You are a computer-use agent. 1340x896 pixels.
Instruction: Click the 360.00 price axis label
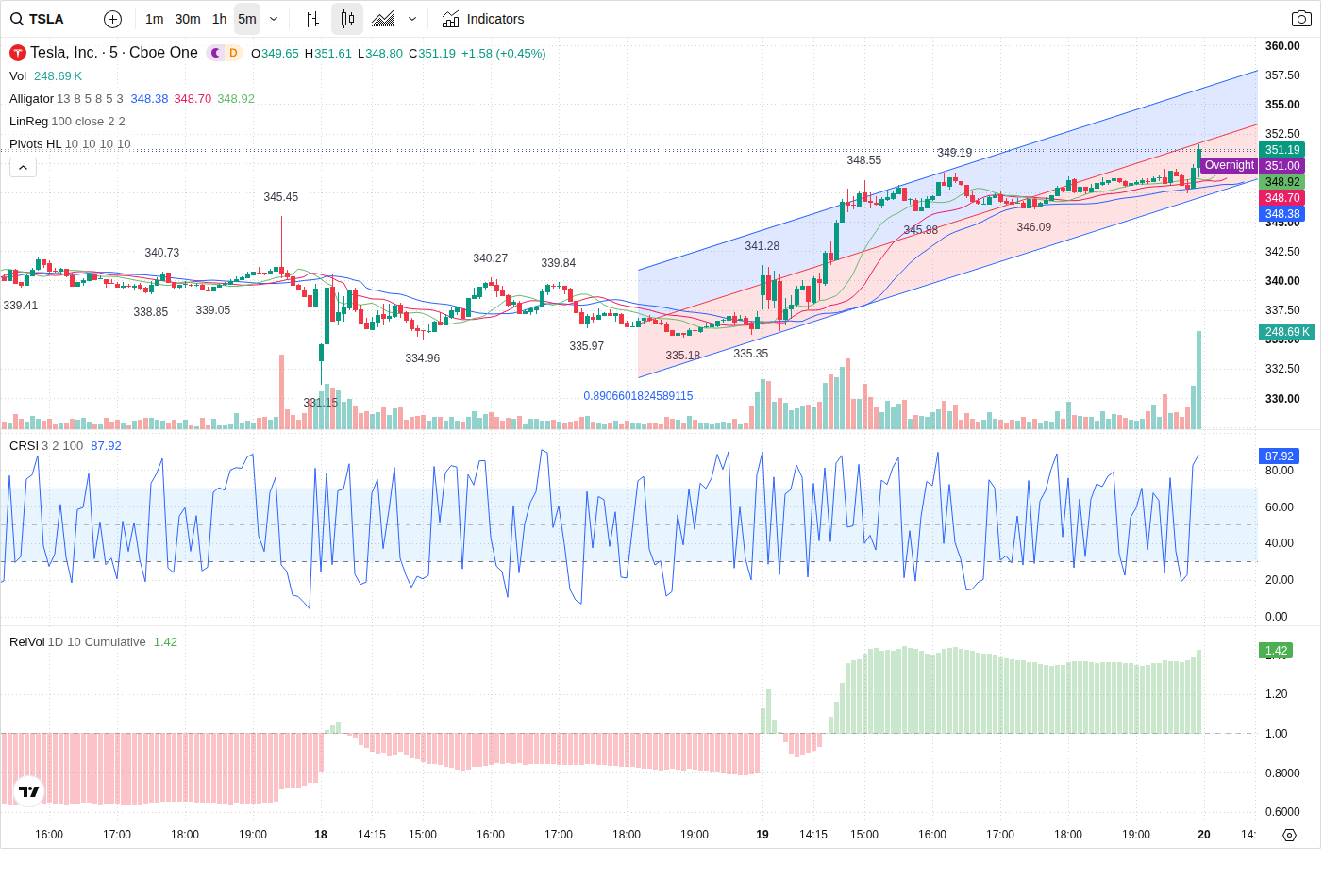1282,46
